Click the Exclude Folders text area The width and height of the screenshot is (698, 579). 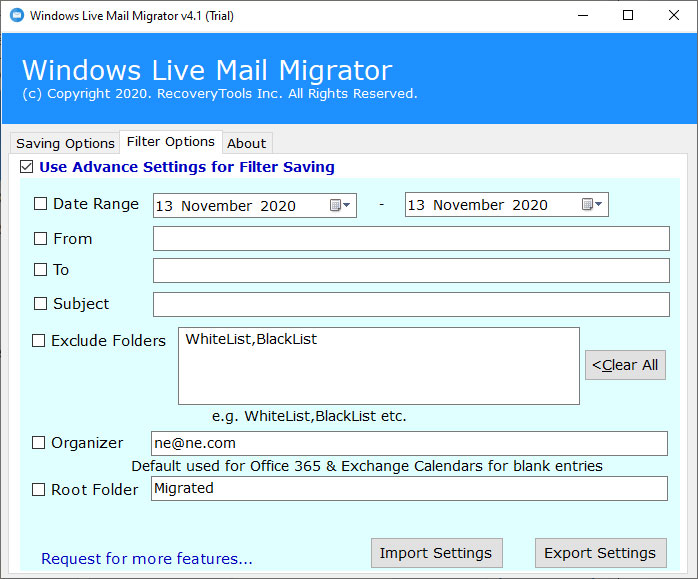coord(379,366)
